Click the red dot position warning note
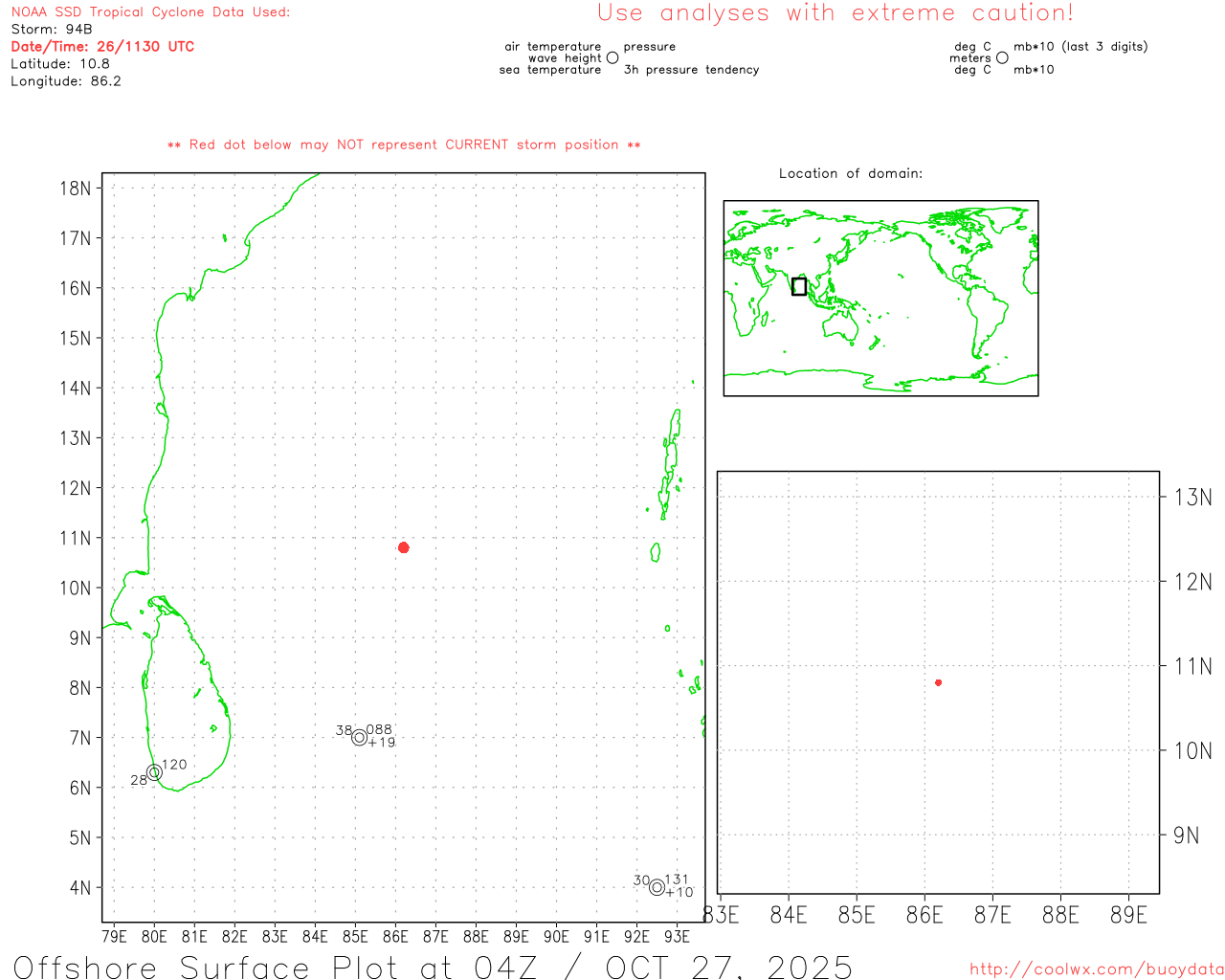The width and height of the screenshot is (1225, 980). tap(404, 145)
